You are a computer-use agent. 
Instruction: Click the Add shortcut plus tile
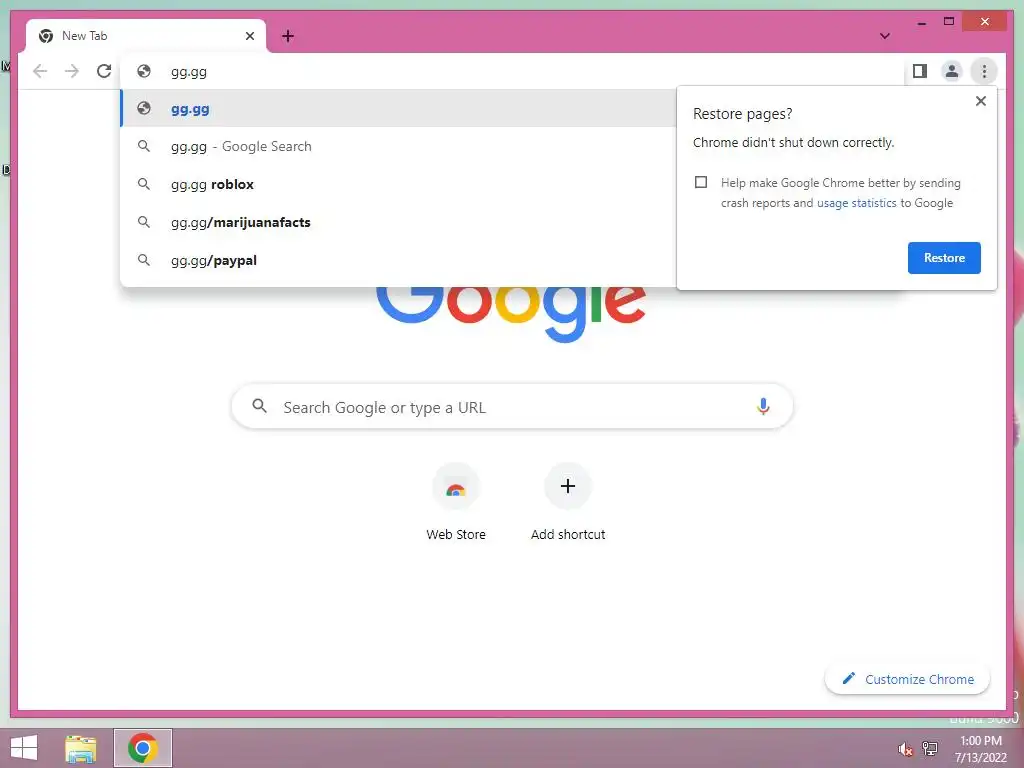(x=568, y=502)
